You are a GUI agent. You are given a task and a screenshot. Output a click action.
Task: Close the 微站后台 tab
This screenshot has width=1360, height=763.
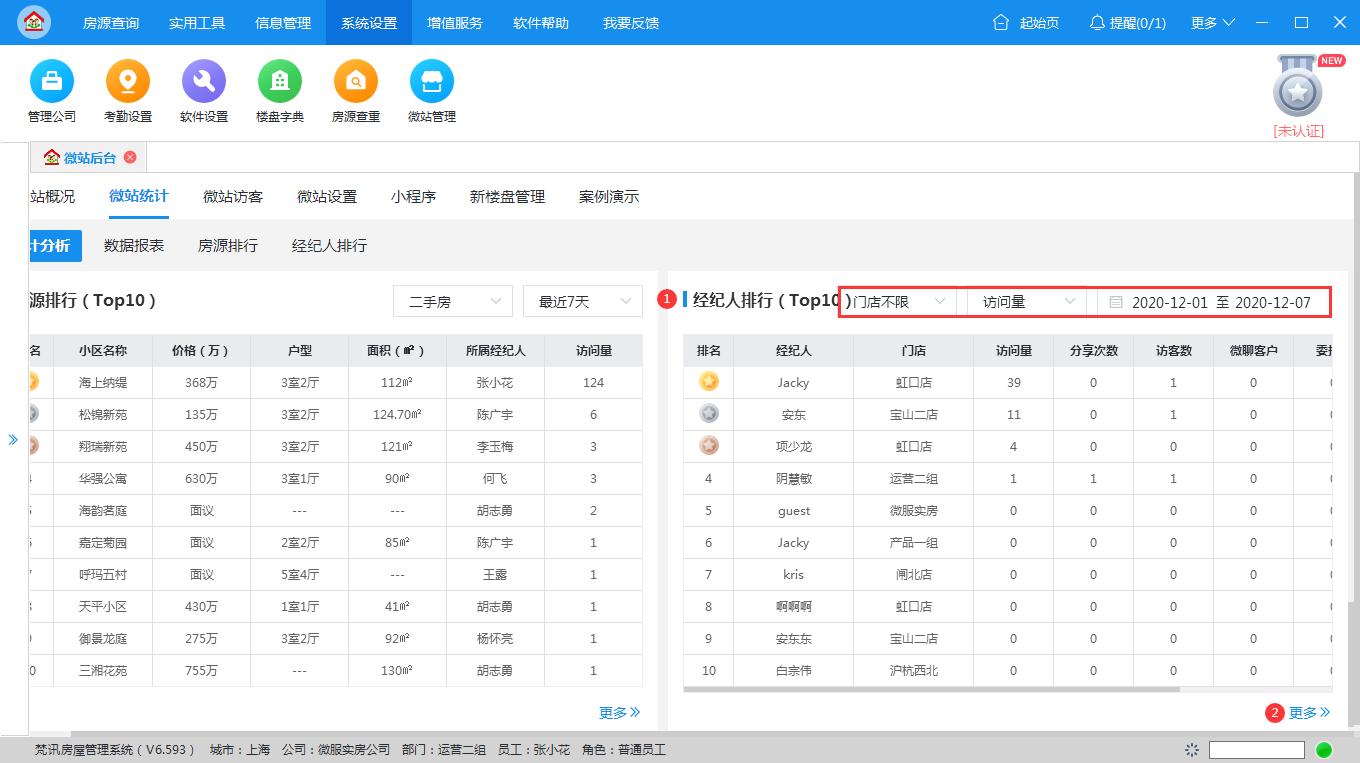click(x=129, y=156)
